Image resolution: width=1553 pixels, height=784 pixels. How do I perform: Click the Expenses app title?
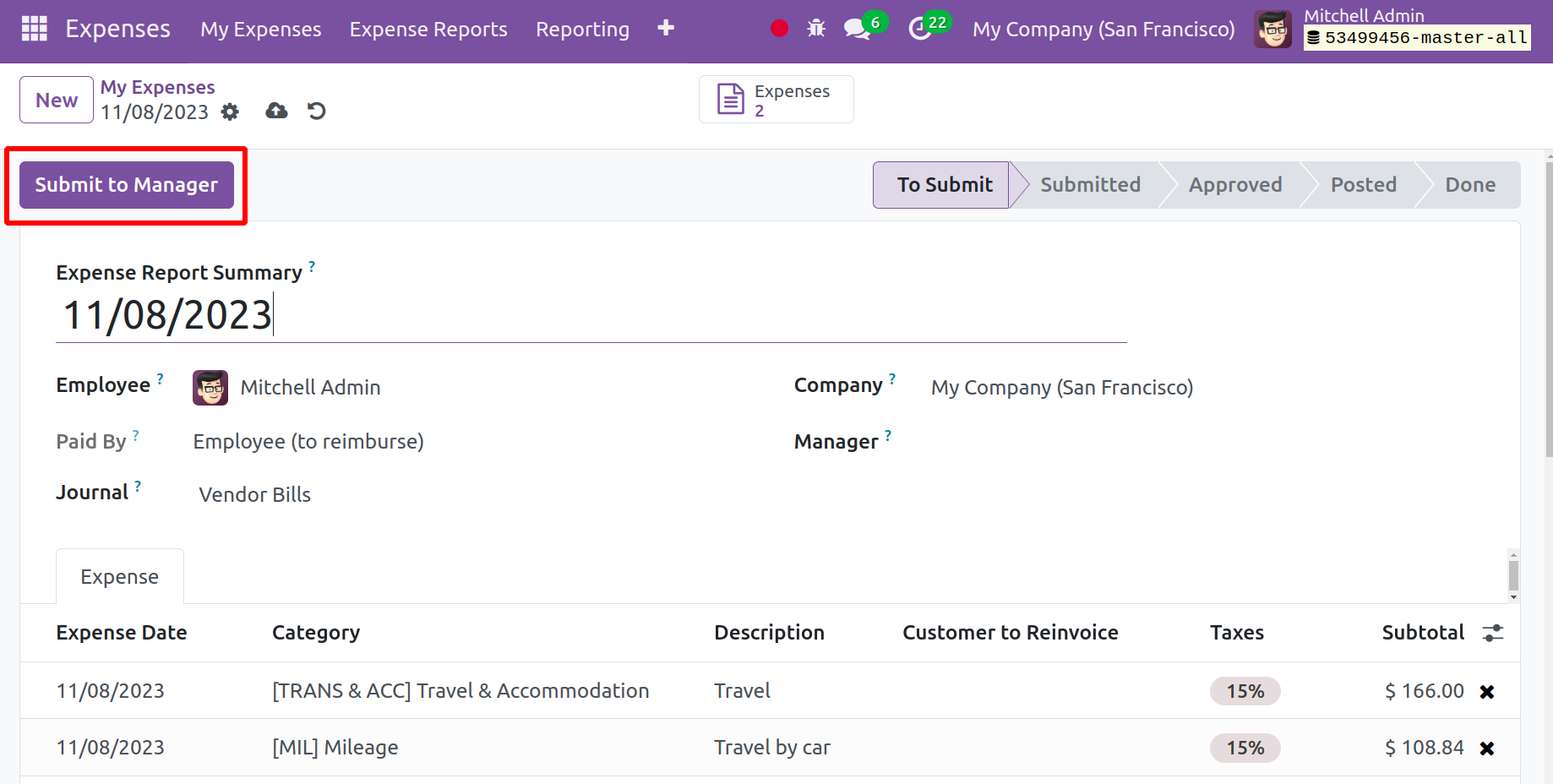(x=118, y=29)
